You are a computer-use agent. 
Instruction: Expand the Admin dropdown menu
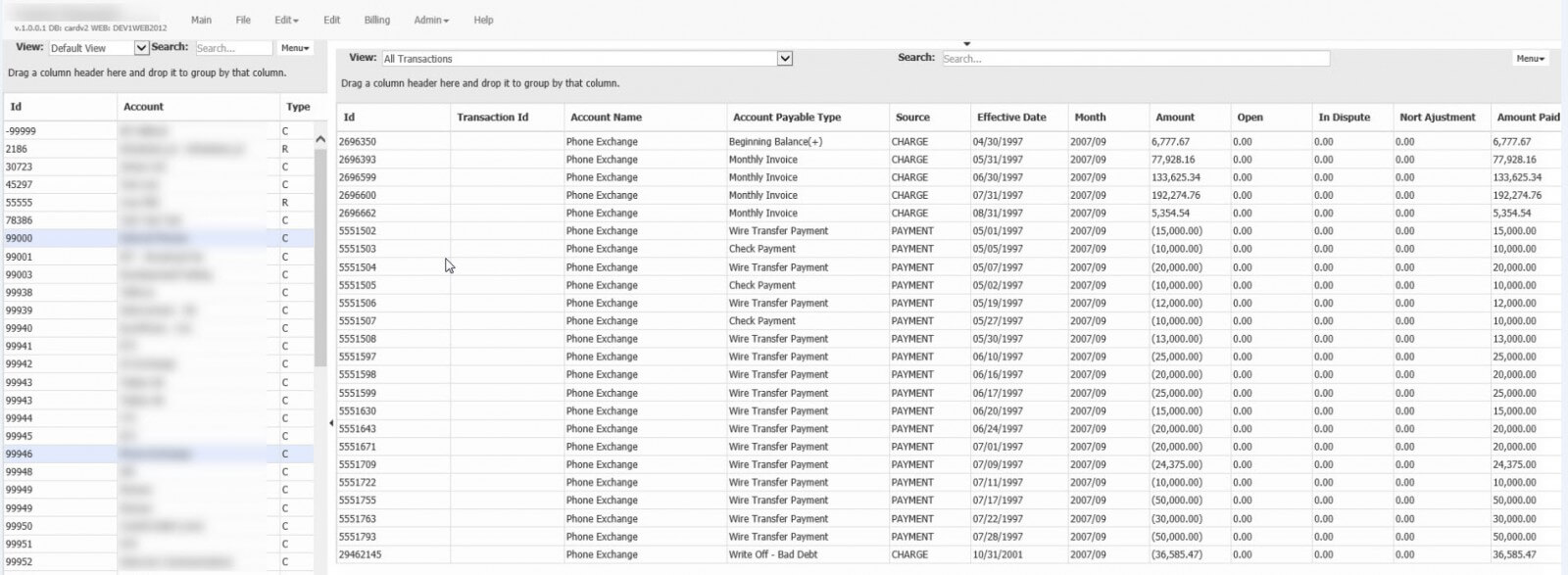point(431,20)
